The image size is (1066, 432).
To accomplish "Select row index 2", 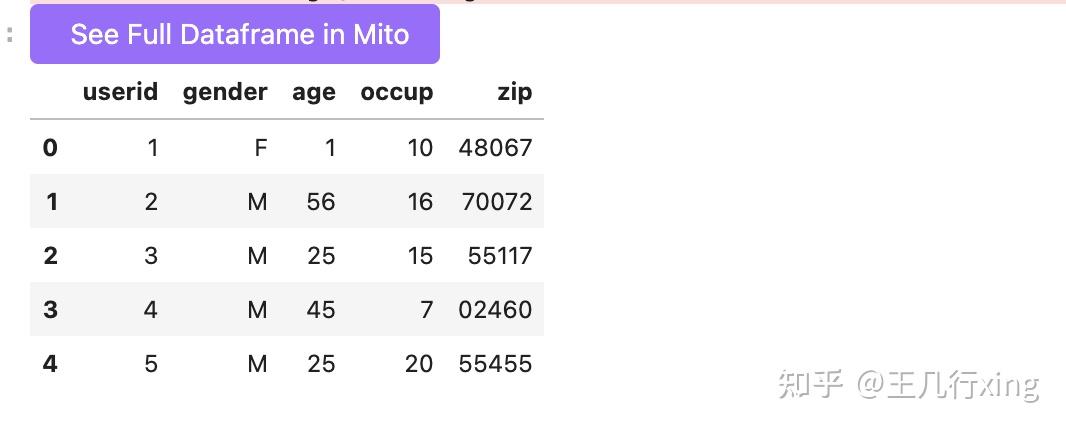I will pyautogui.click(x=50, y=256).
